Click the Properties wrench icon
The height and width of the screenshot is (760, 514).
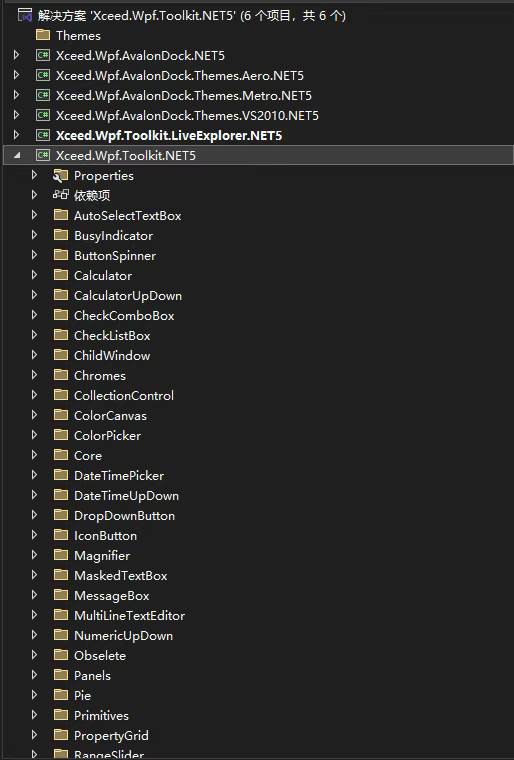pos(61,175)
